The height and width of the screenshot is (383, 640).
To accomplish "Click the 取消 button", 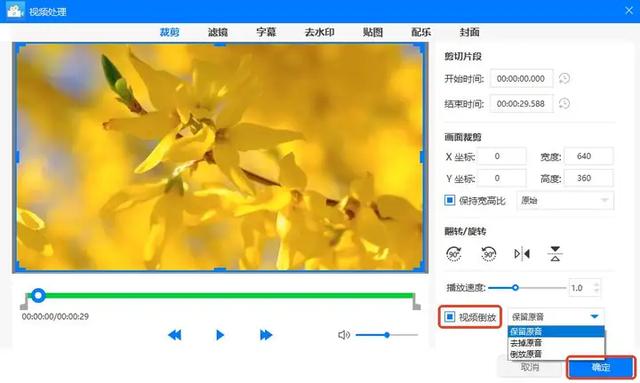I will pyautogui.click(x=529, y=367).
